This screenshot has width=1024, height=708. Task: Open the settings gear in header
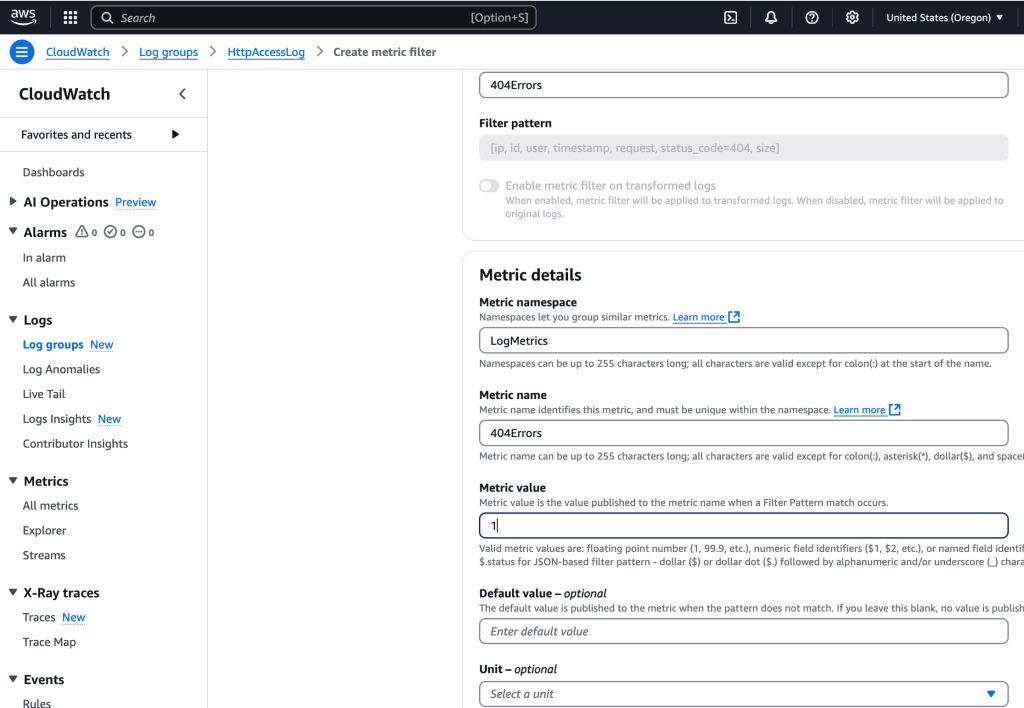click(852, 17)
